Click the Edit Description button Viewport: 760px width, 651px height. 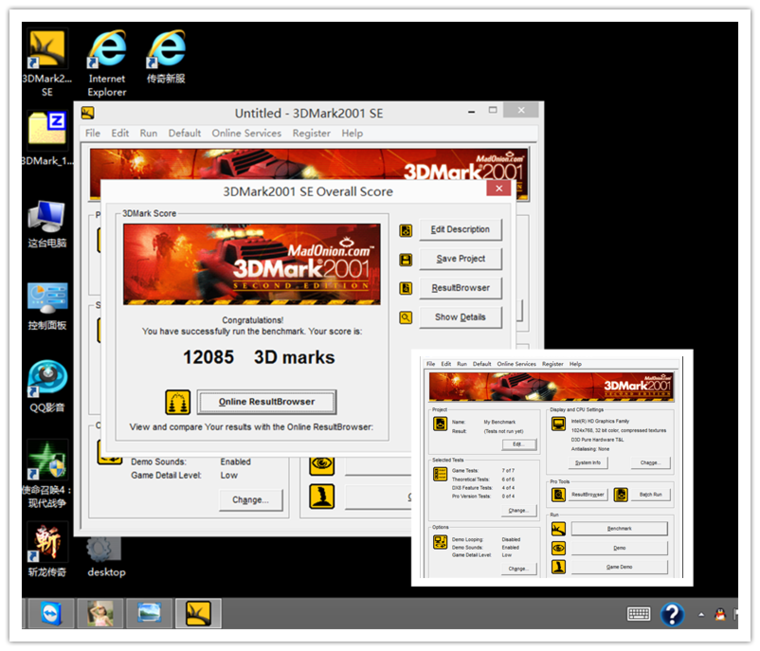click(x=460, y=230)
